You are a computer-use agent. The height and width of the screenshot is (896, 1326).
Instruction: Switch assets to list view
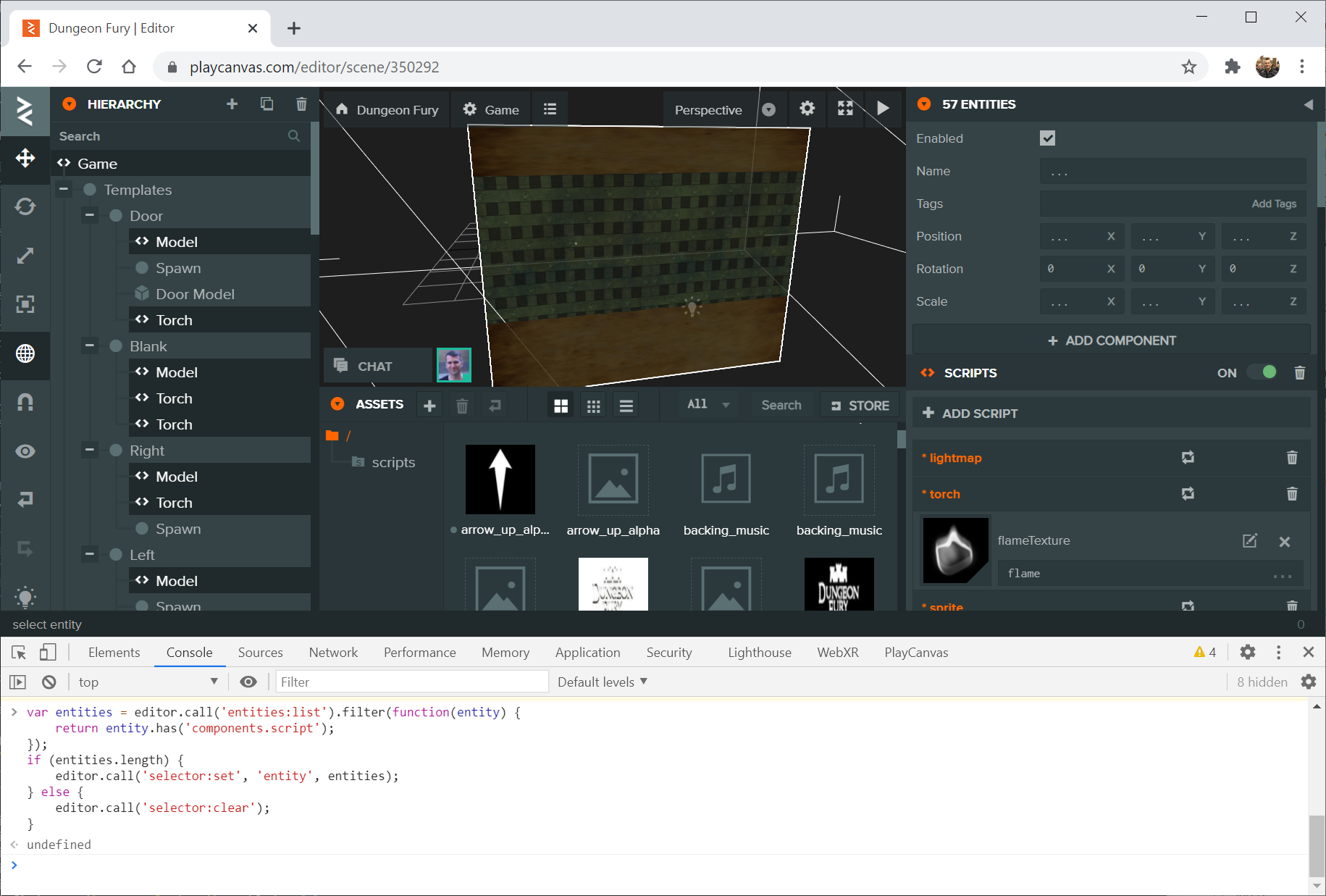(626, 406)
